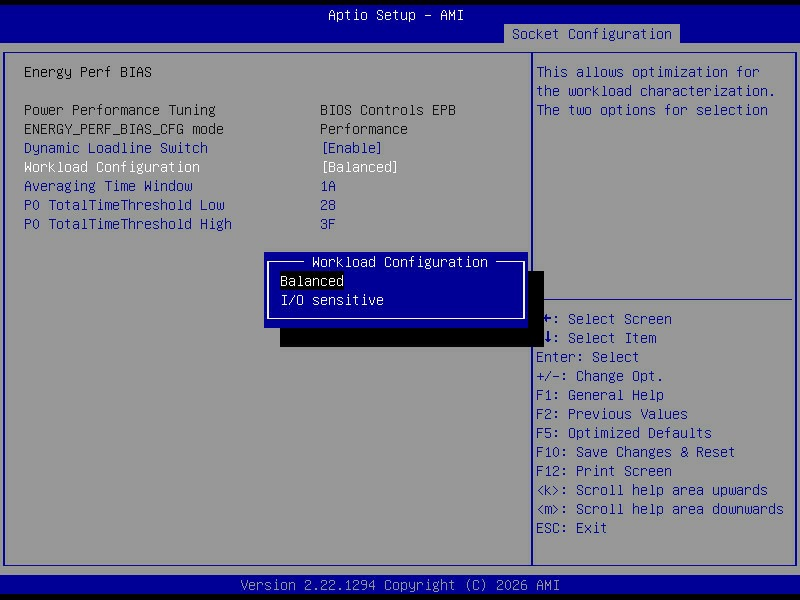Viewport: 800px width, 600px height.
Task: Click the Enter: Select hint
Action: pos(587,357)
